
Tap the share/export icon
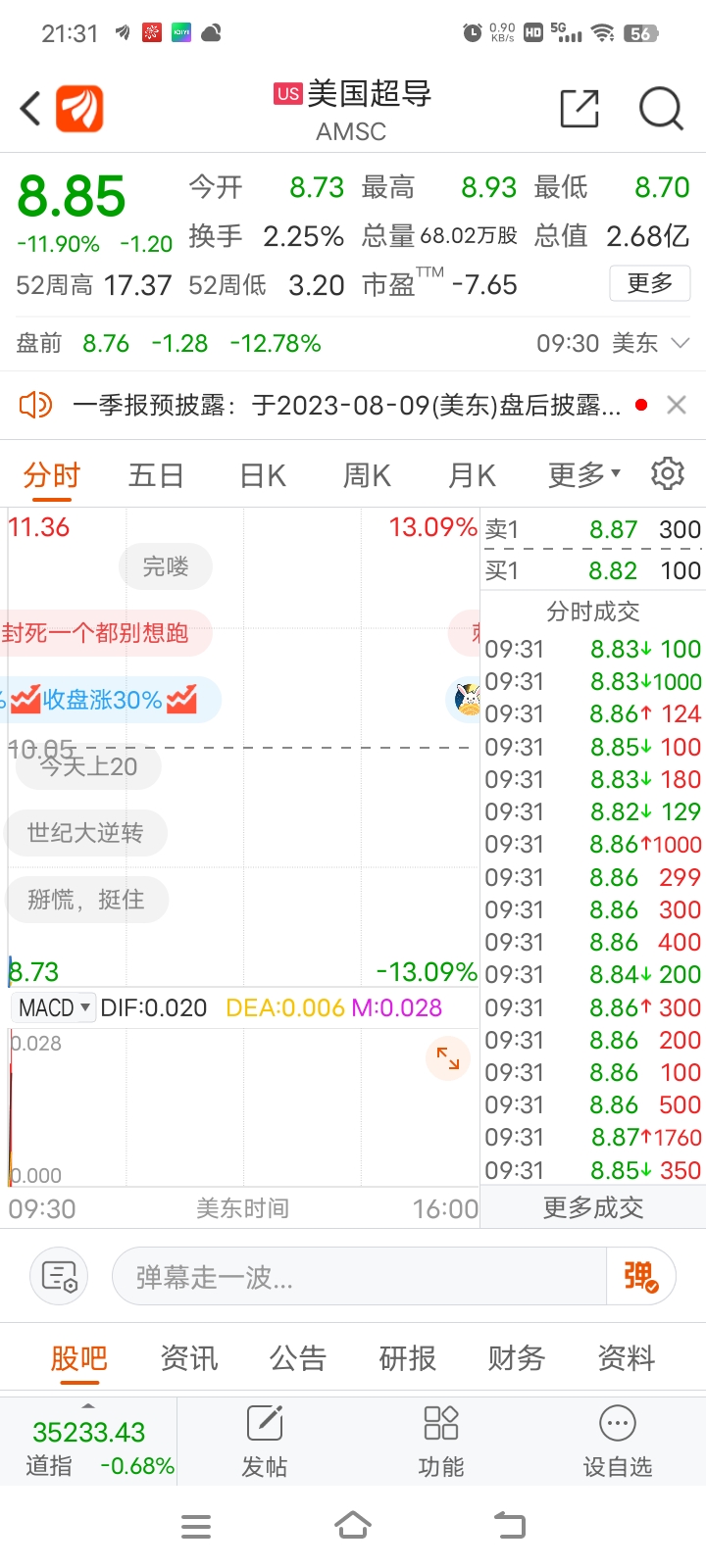coord(580,109)
